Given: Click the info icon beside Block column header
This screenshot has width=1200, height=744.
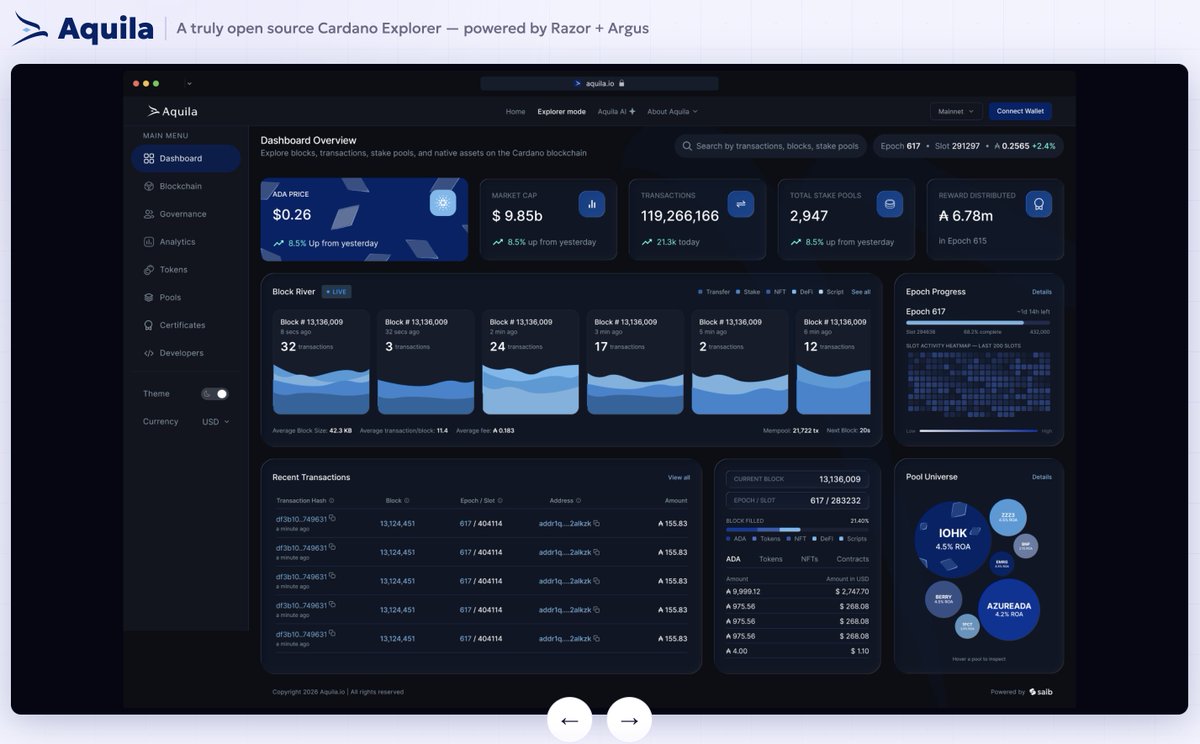Looking at the screenshot, I should pos(408,500).
